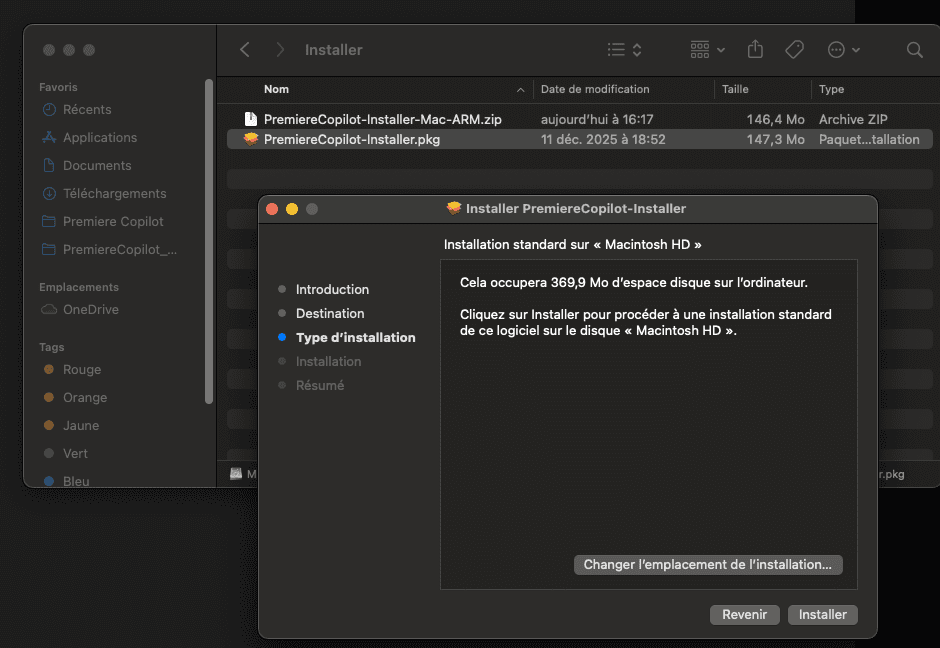Click the Applications sidebar icon
Image resolution: width=940 pixels, height=648 pixels.
pos(49,137)
